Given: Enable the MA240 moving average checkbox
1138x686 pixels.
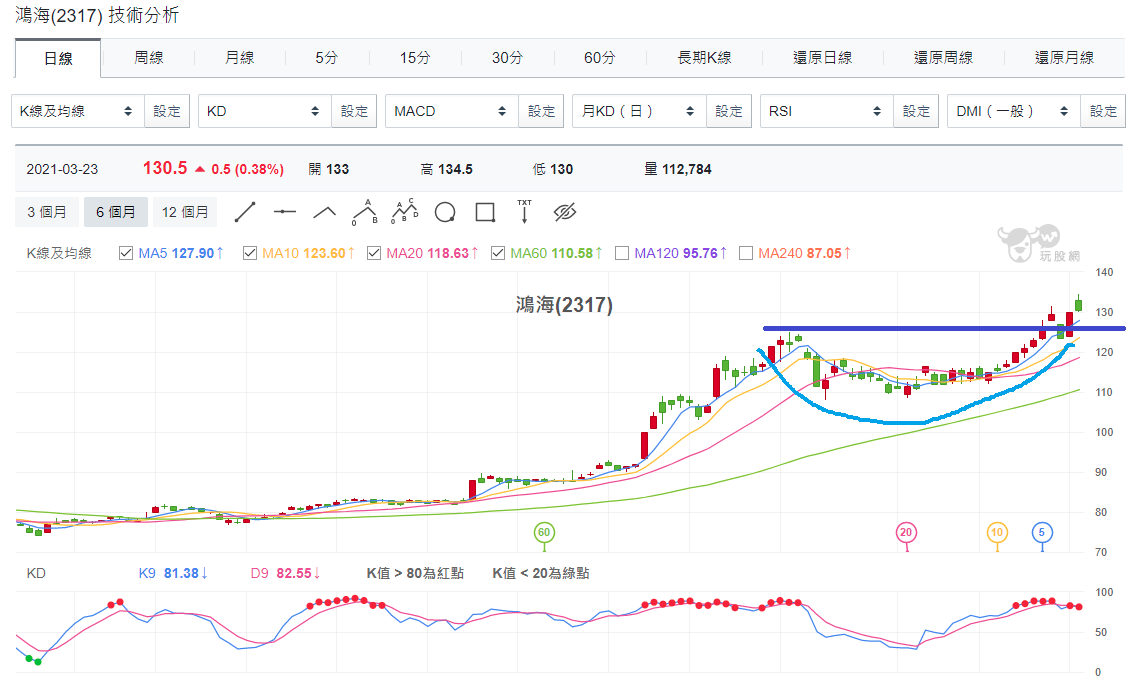Looking at the screenshot, I should (745, 253).
